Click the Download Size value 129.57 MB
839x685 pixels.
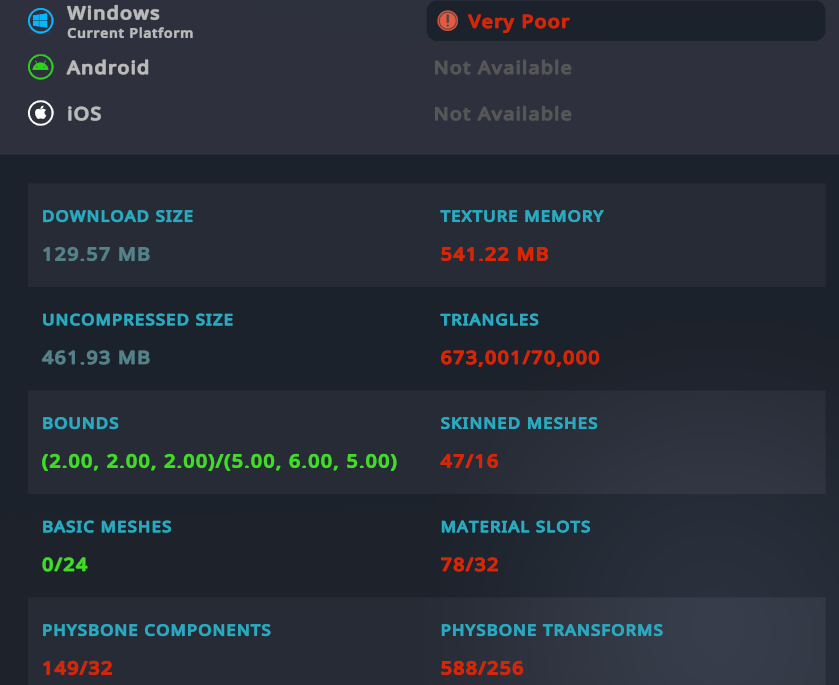(96, 254)
